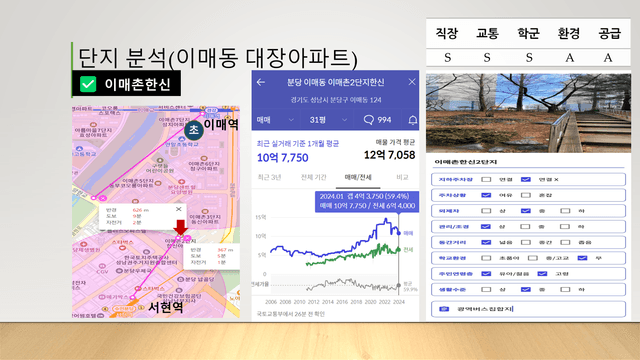Click the pink X marker left of 이매촌5단지
Viewport: 640px width, 360px height.
(x=103, y=198)
